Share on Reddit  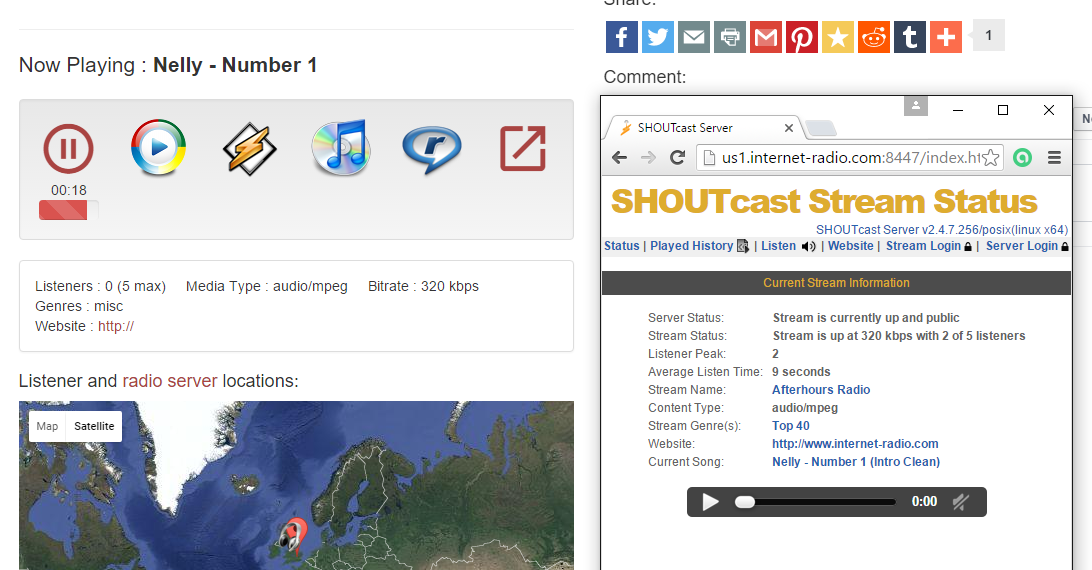[x=873, y=37]
